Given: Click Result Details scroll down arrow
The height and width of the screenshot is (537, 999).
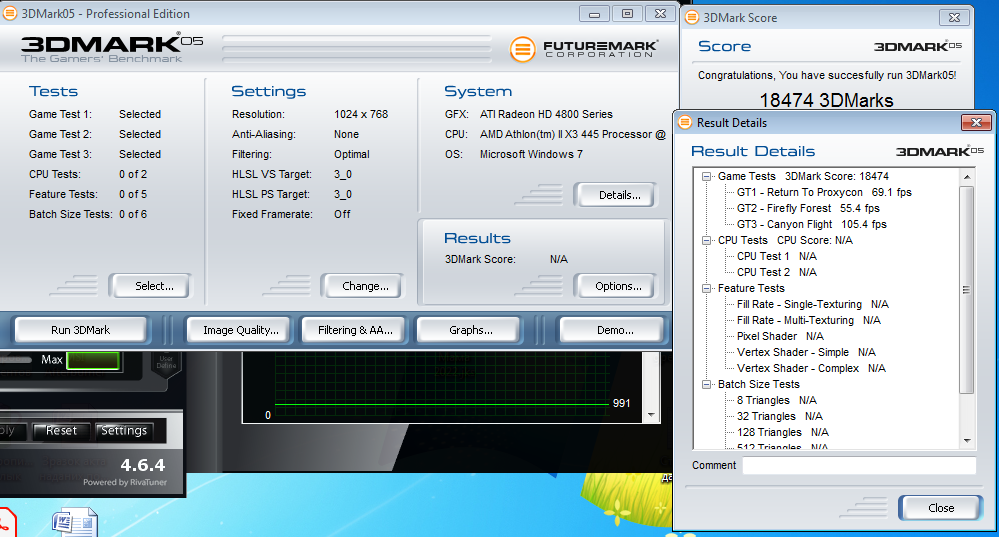Looking at the screenshot, I should (x=967, y=441).
